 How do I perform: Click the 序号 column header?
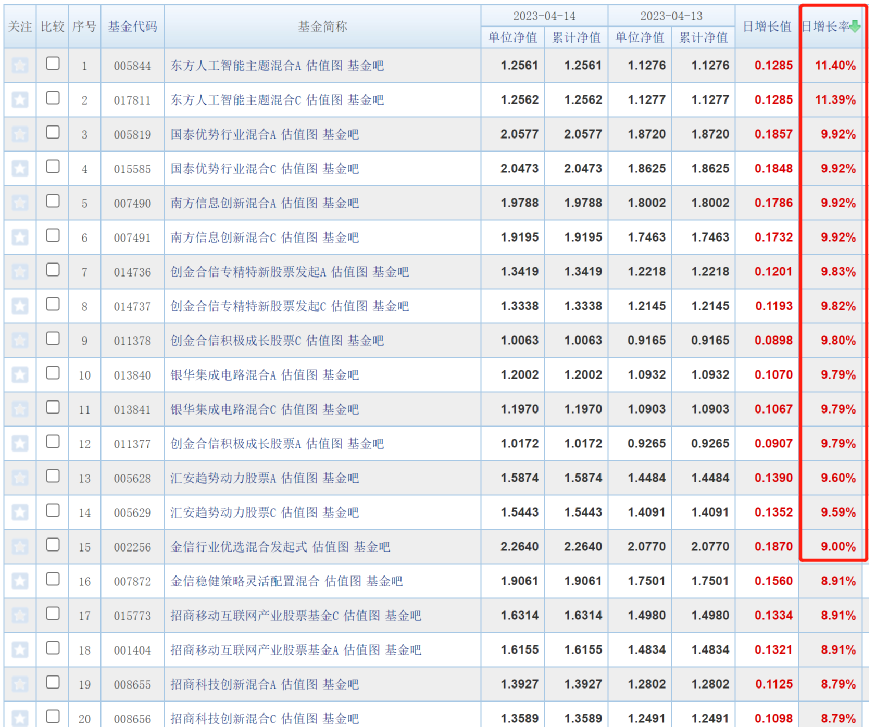click(x=85, y=27)
